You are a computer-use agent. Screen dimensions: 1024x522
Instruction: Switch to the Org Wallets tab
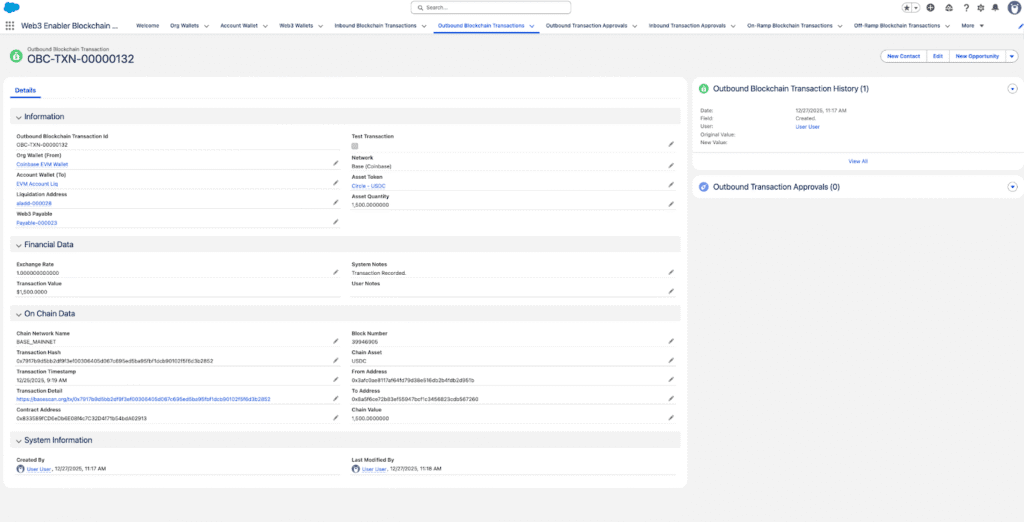tap(185, 26)
